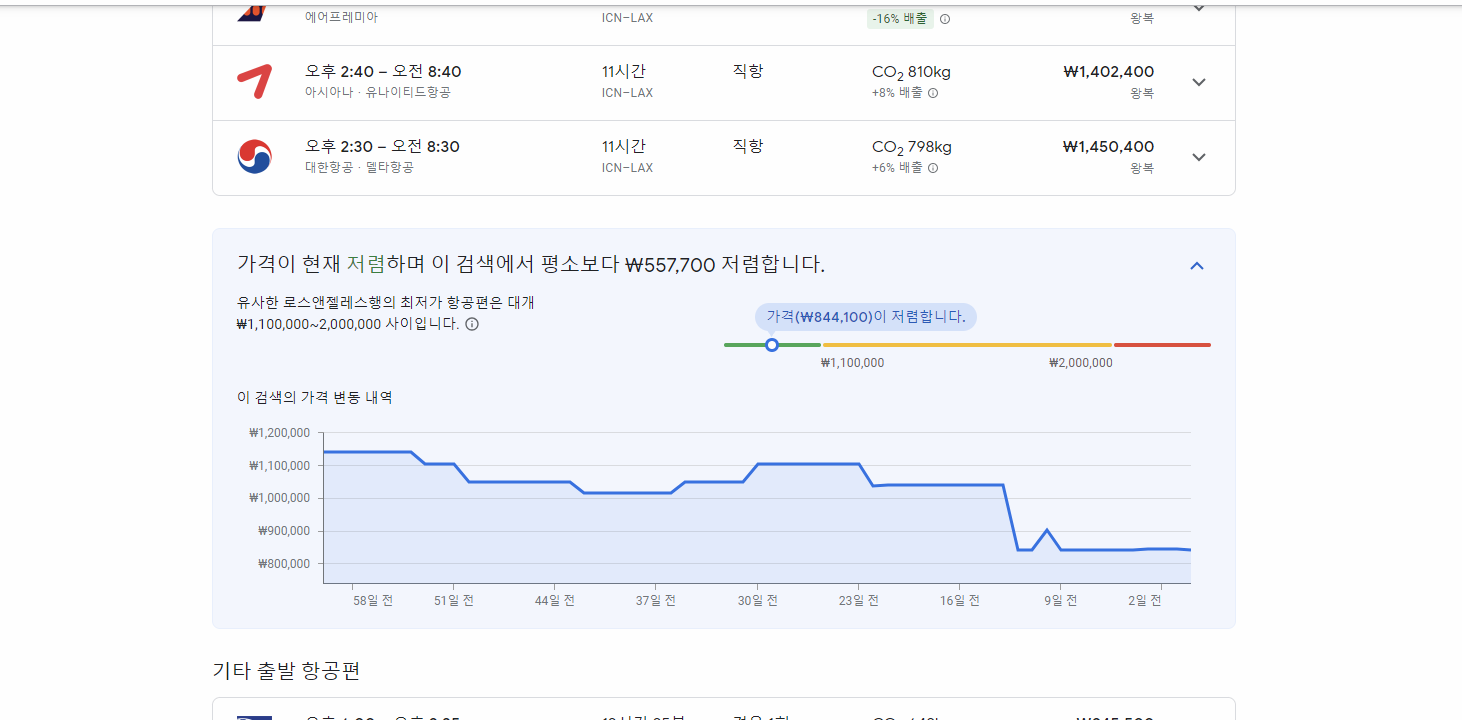1462x720 pixels.
Task: Open info beside the -16% 배출 badge
Action: pyautogui.click(x=944, y=18)
